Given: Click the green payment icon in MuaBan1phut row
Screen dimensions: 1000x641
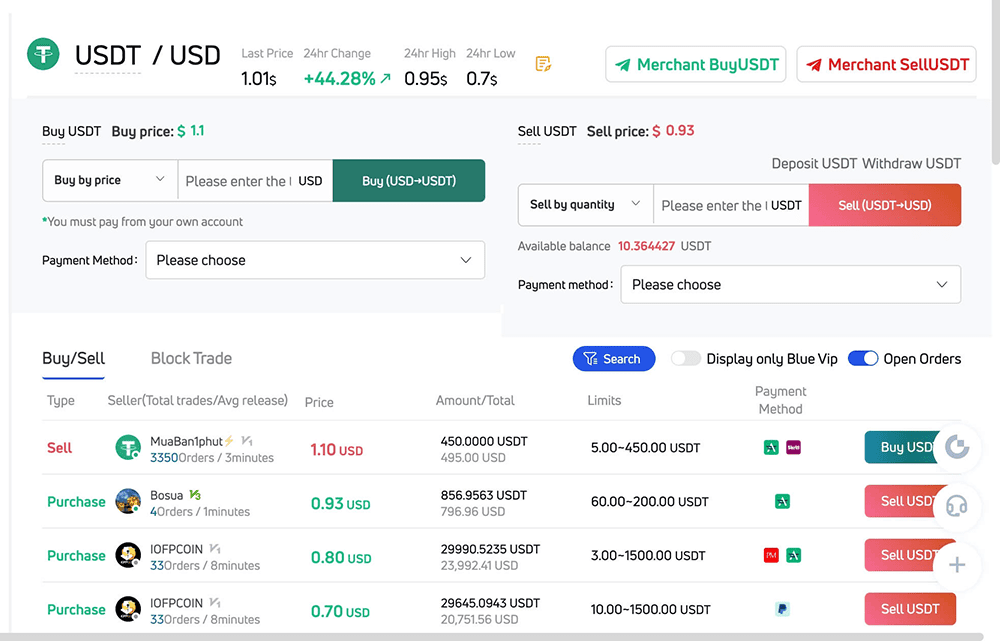Looking at the screenshot, I should 771,448.
